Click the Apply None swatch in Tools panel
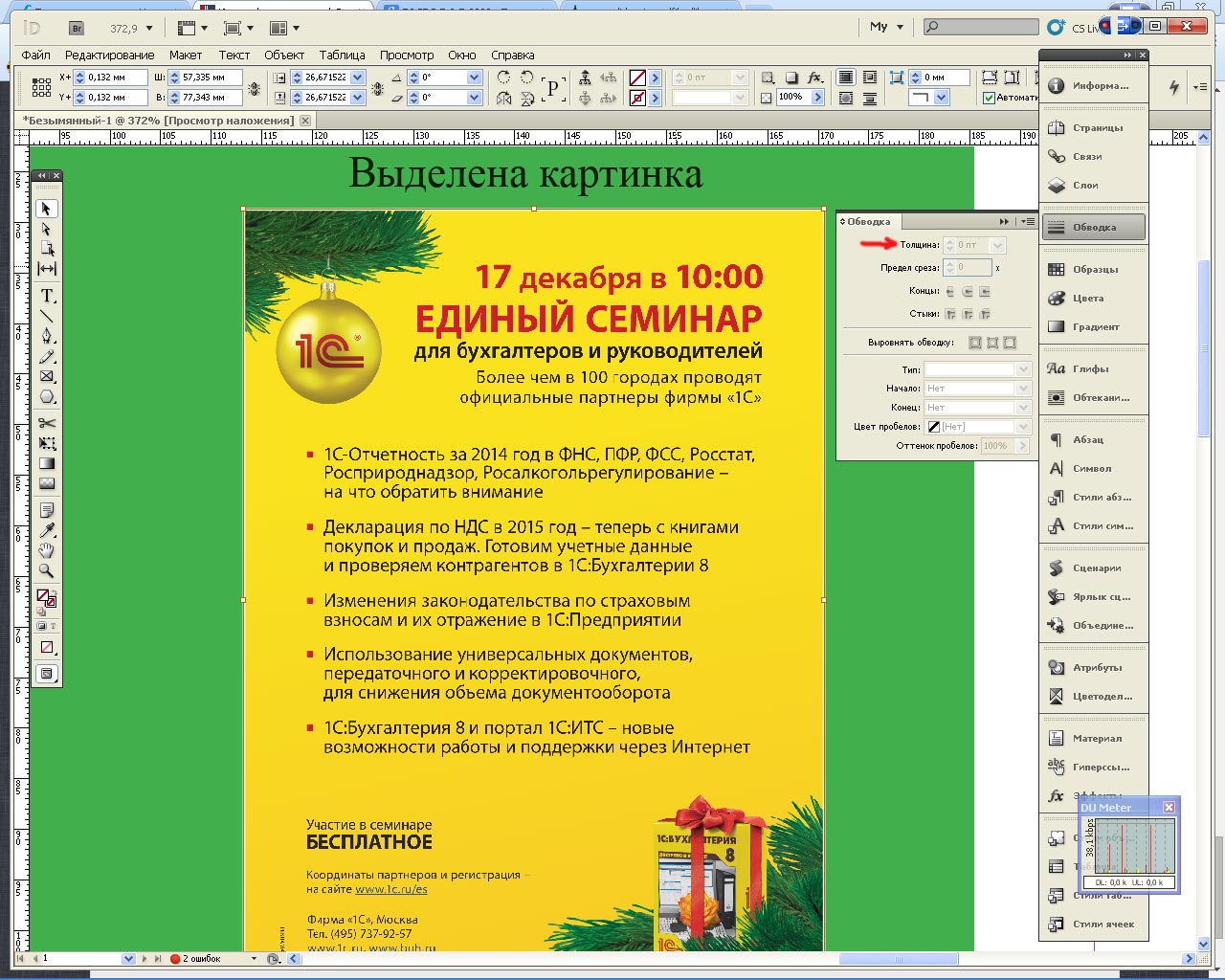 click(46, 647)
